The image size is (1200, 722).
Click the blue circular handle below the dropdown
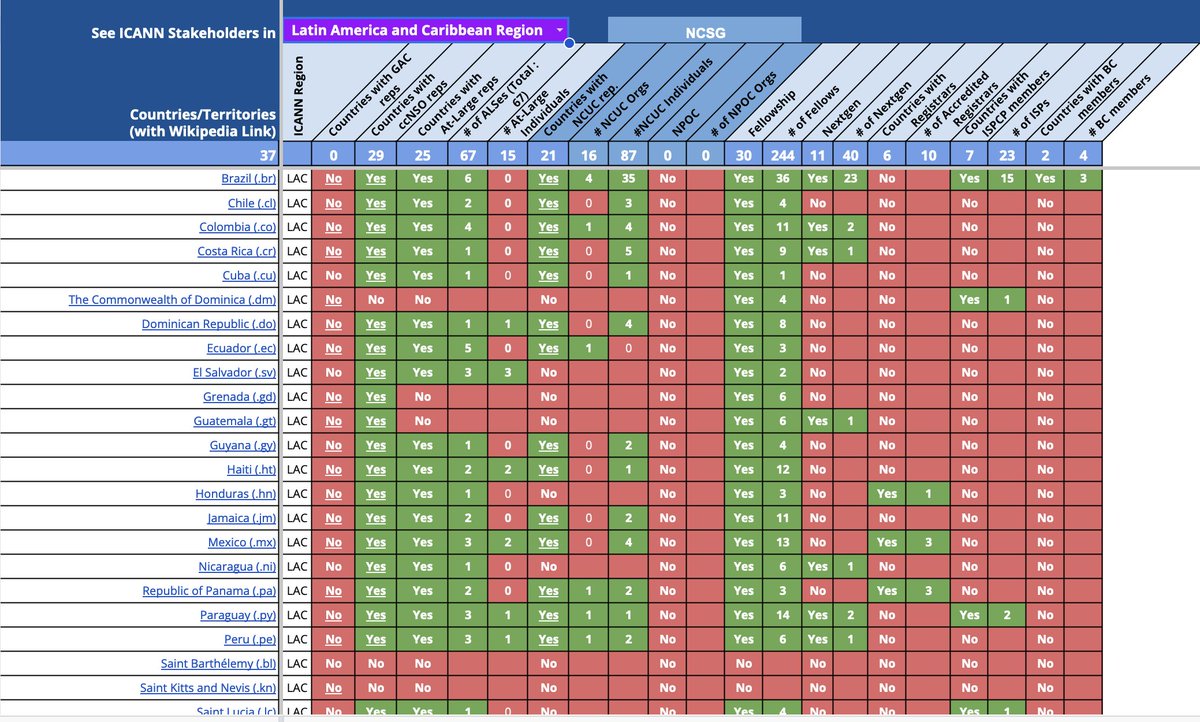(x=570, y=44)
